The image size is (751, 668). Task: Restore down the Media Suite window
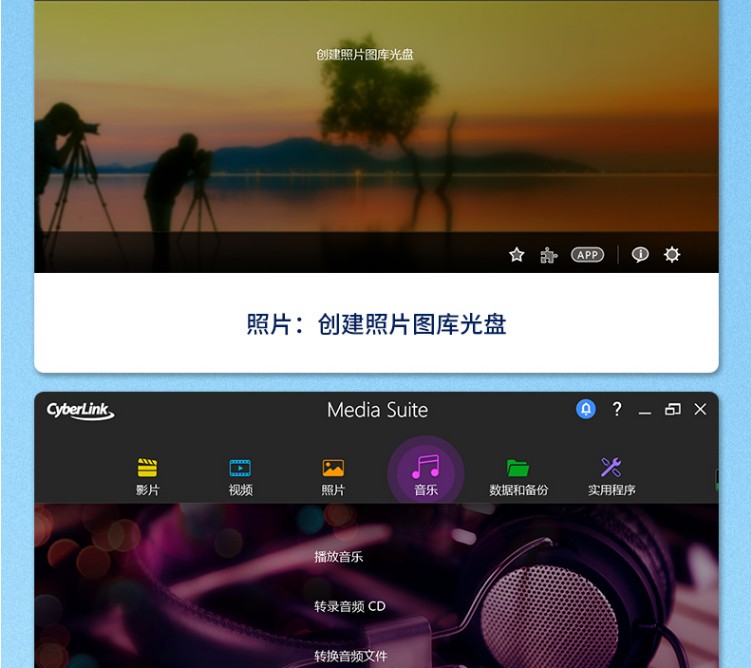tap(672, 409)
